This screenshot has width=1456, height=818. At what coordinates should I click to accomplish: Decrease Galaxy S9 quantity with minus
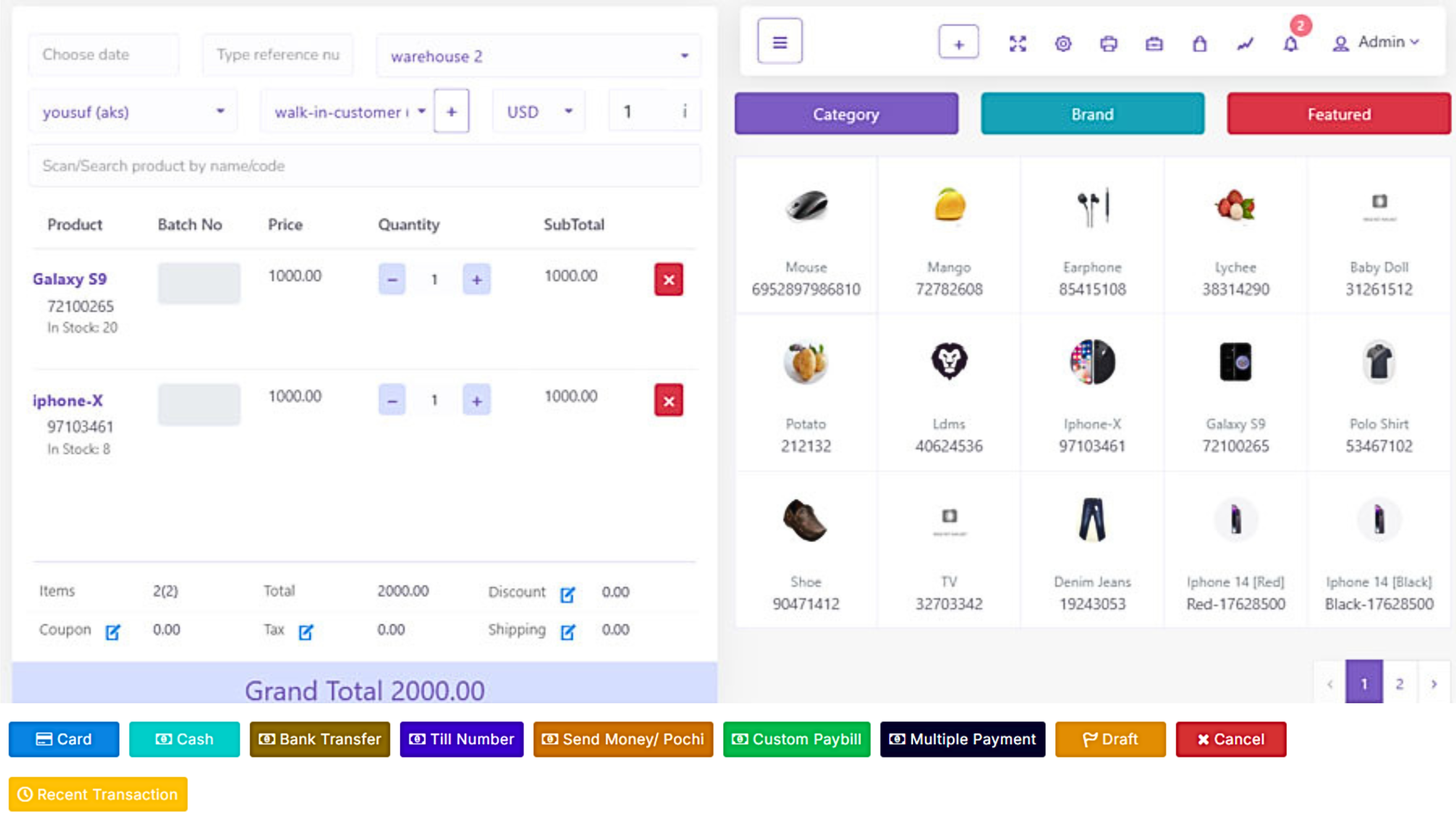click(x=392, y=279)
